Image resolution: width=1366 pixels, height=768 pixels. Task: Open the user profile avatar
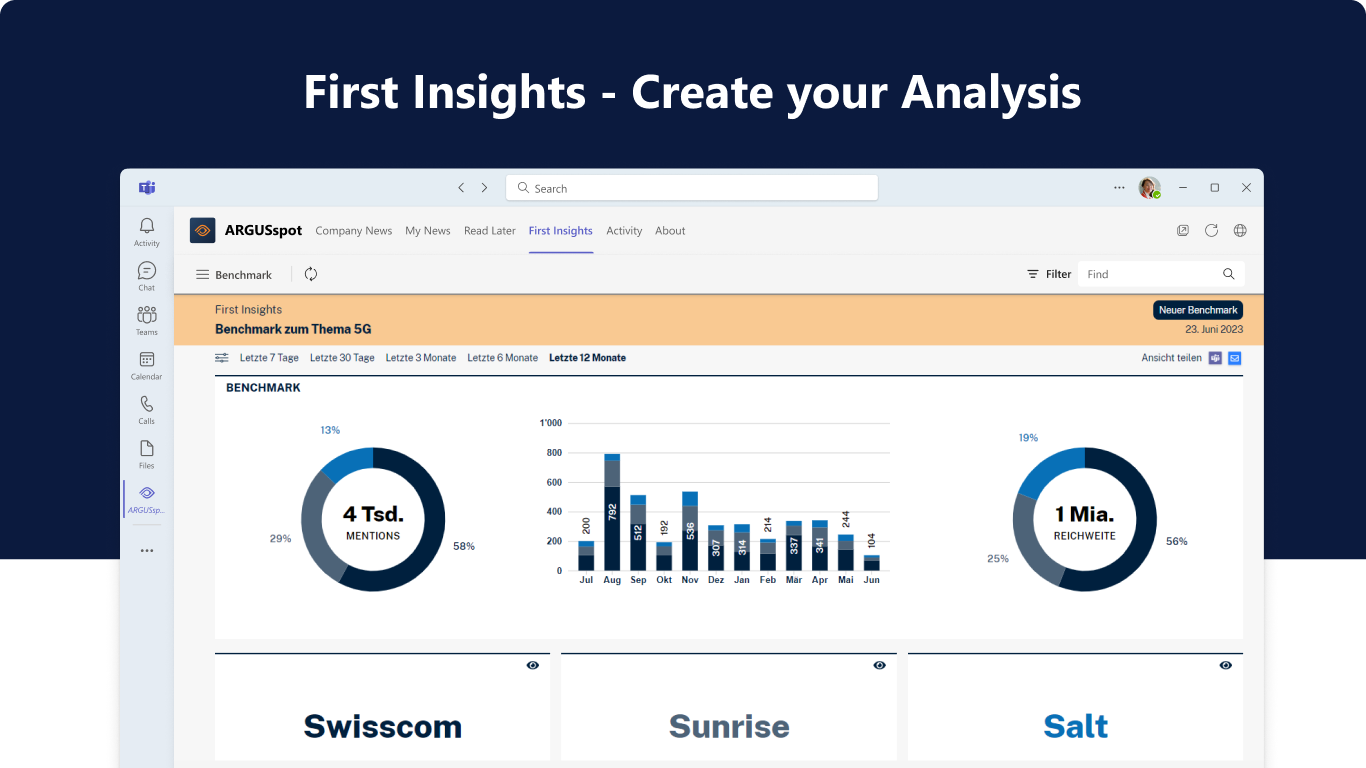point(1149,188)
